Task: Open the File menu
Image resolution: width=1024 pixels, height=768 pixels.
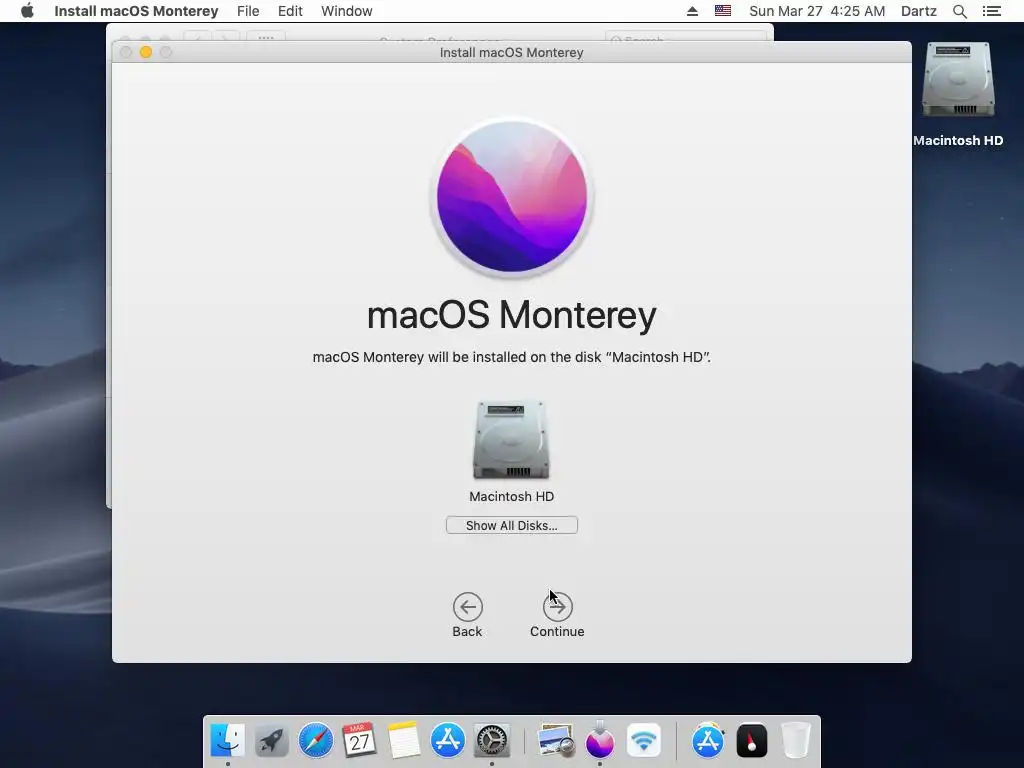Action: [248, 11]
